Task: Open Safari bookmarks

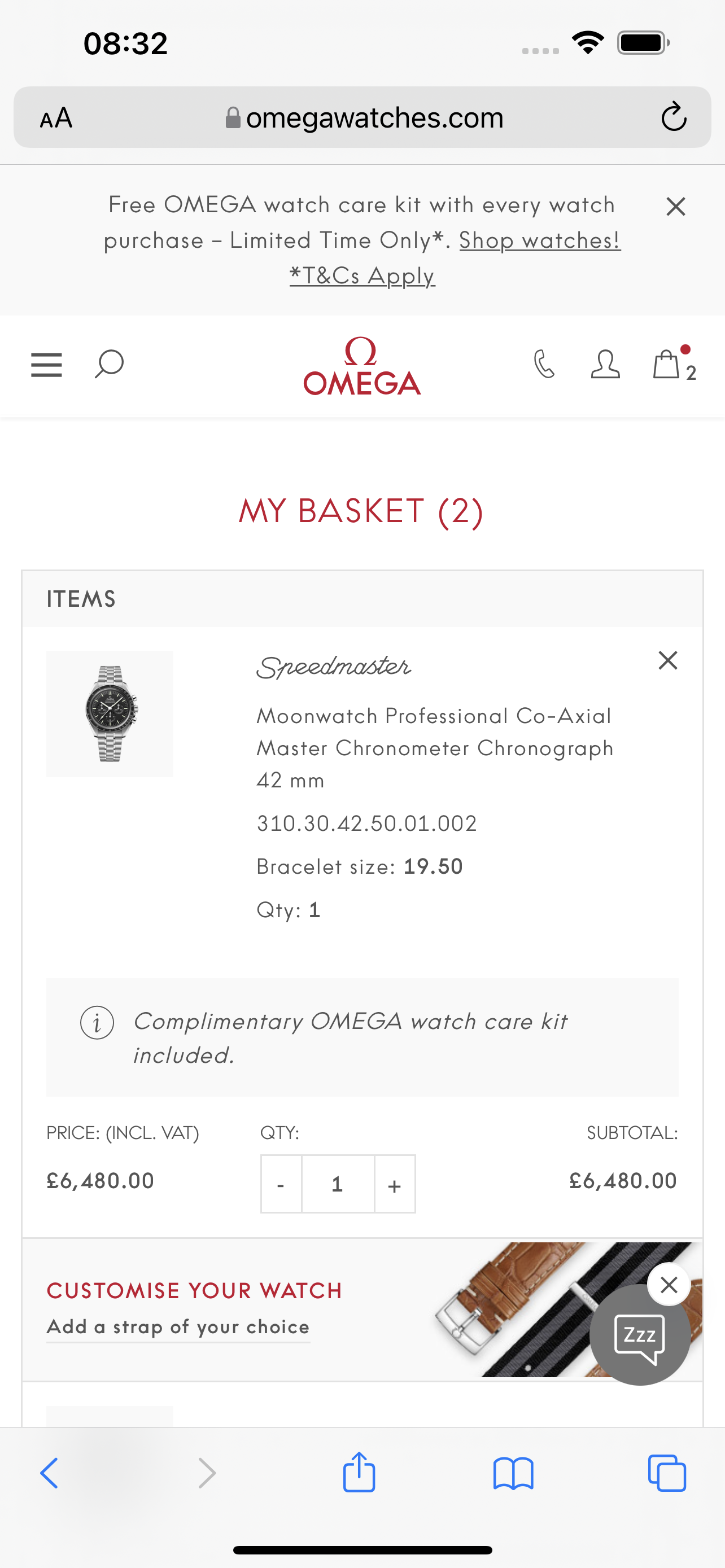Action: click(x=513, y=1473)
